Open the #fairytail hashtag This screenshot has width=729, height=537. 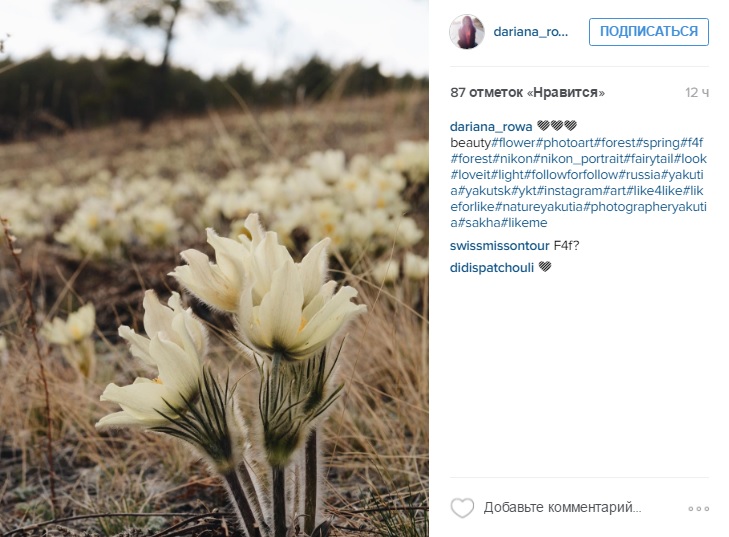click(x=649, y=159)
